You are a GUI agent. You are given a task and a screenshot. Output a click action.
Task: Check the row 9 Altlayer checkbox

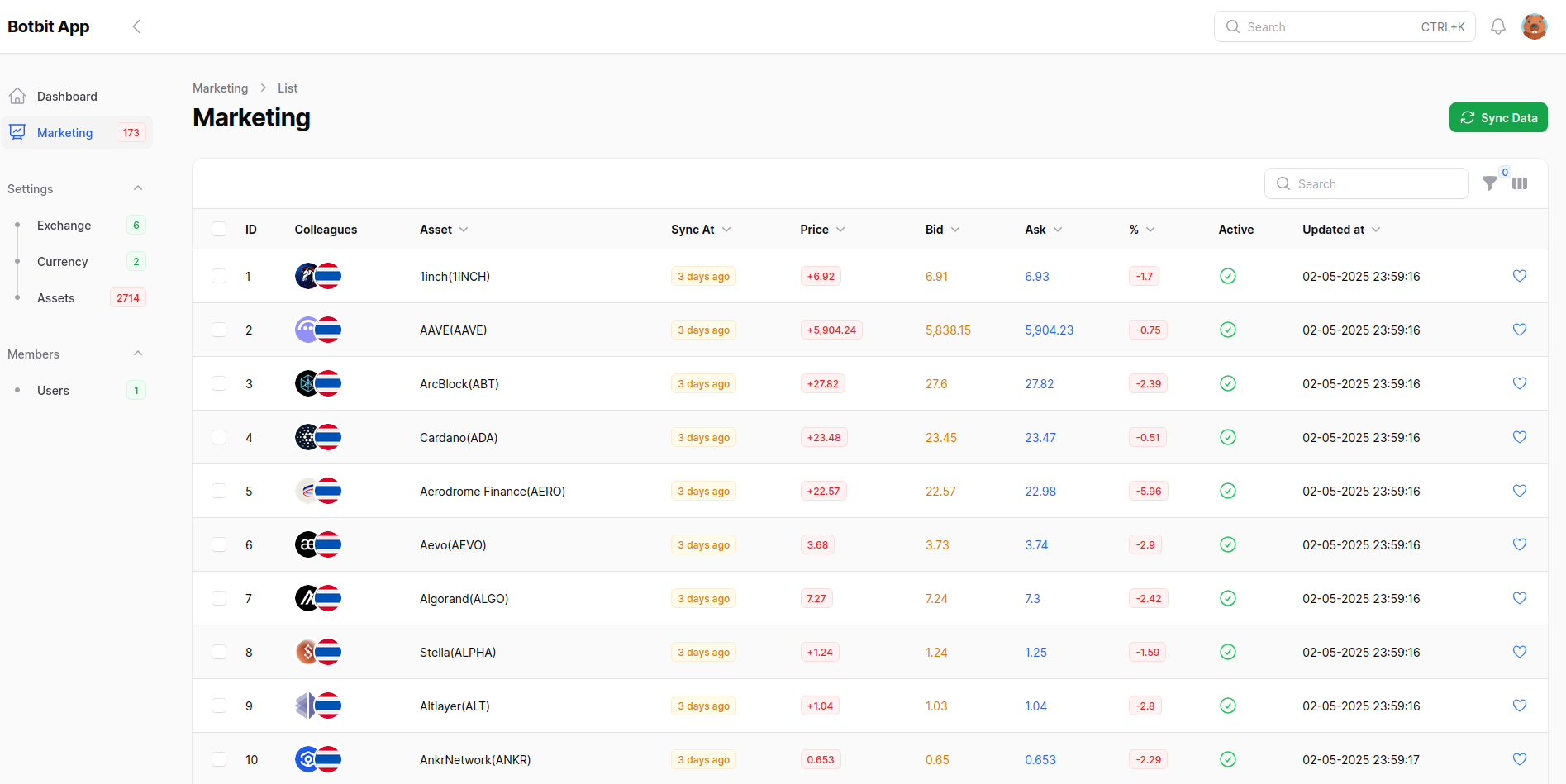click(x=219, y=706)
